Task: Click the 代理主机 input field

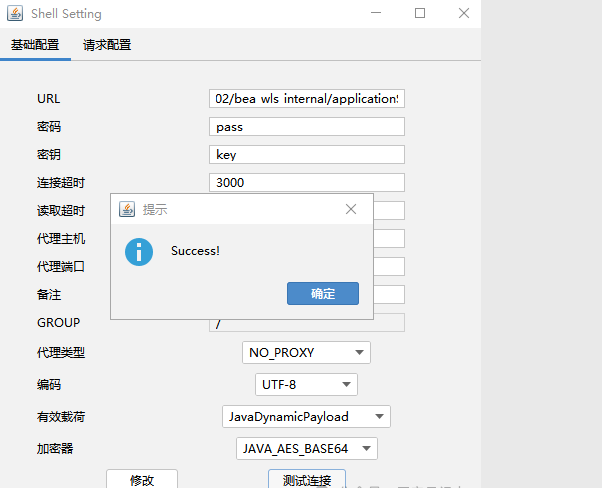Action: coord(389,239)
